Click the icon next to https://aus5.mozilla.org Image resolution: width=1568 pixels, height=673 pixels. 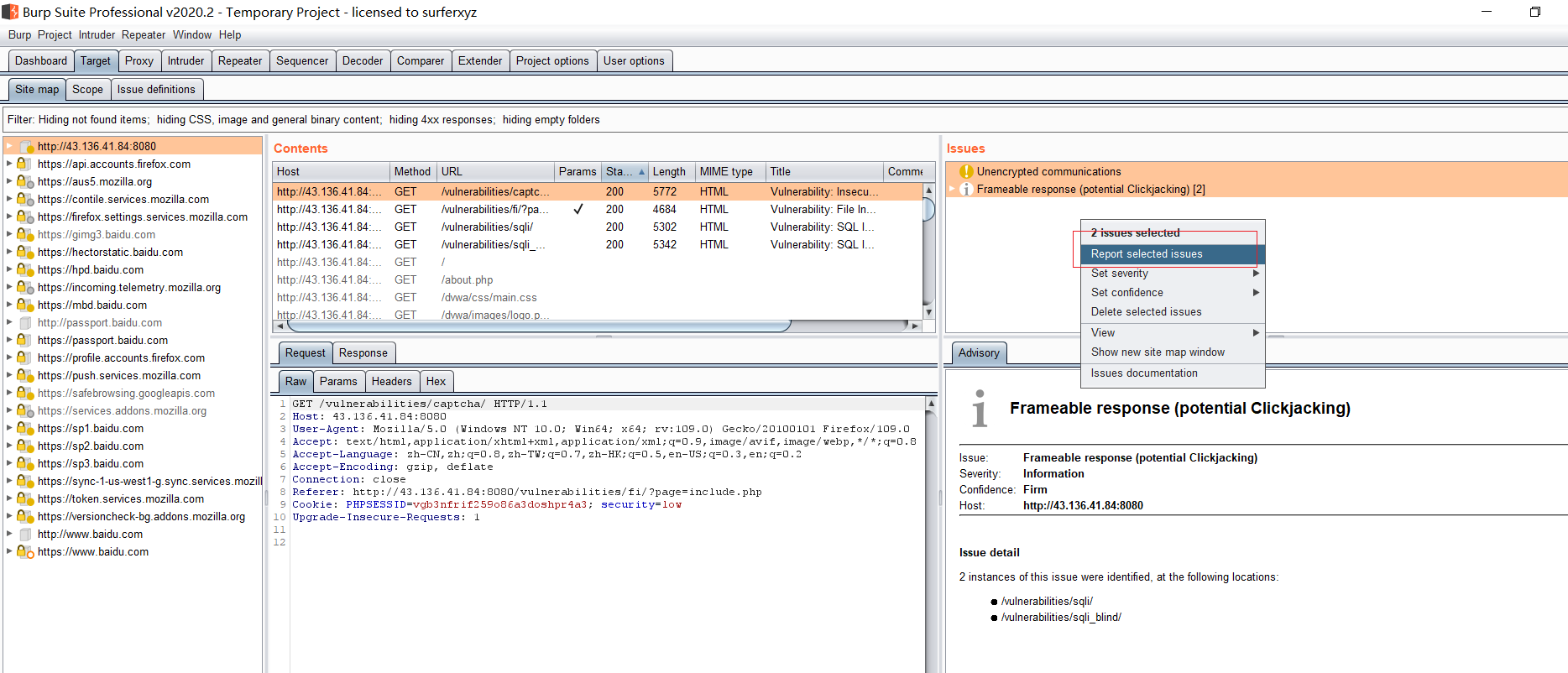pyautogui.click(x=25, y=182)
